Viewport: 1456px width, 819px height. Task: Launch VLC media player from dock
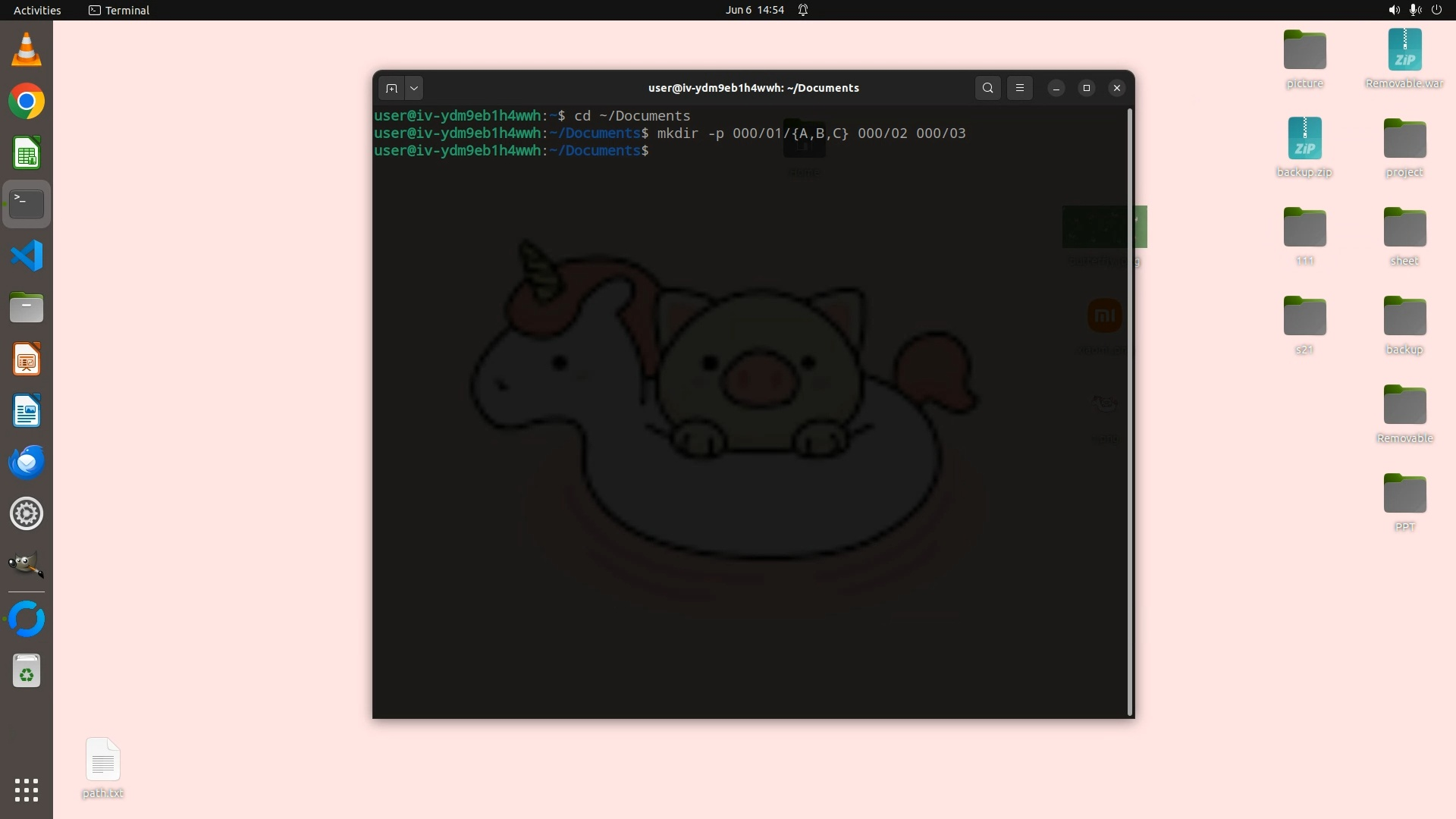pyautogui.click(x=27, y=50)
